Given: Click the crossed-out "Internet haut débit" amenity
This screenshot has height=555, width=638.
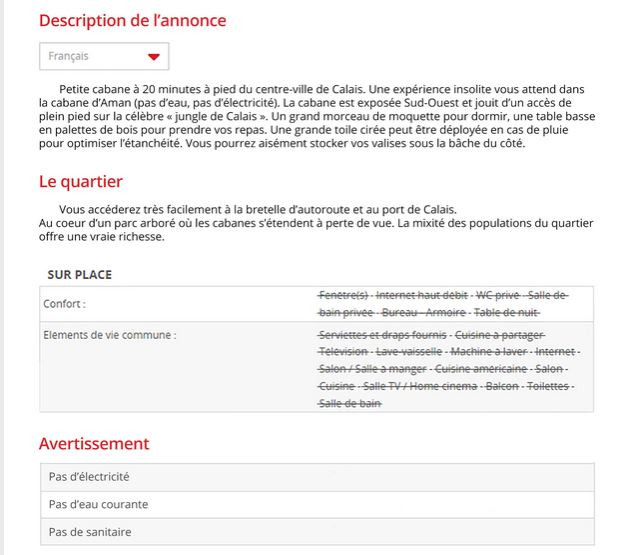Looking at the screenshot, I should point(422,296).
